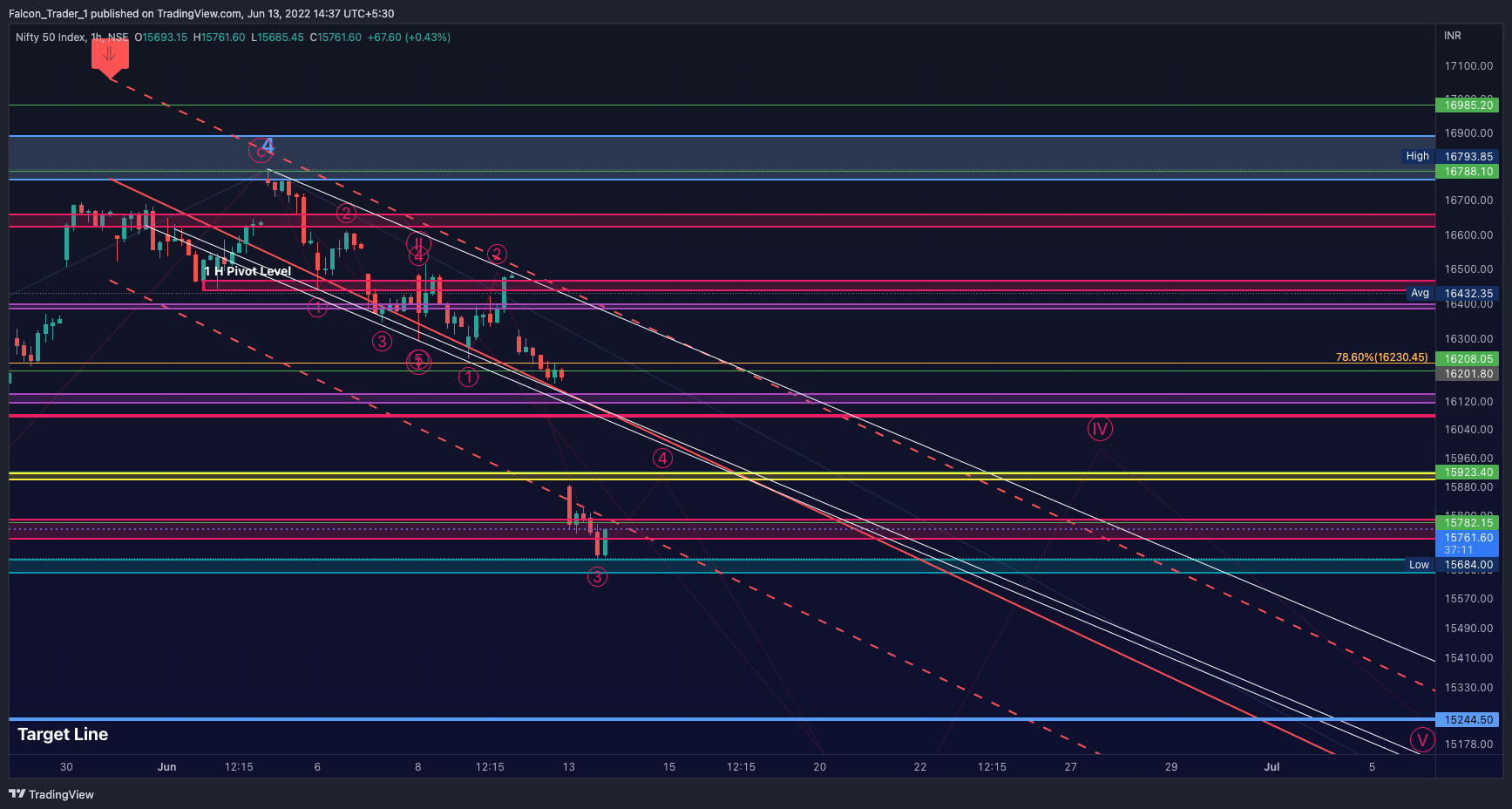Click the red down-arrow marker flag
This screenshot has width=1512, height=809.
(110, 57)
